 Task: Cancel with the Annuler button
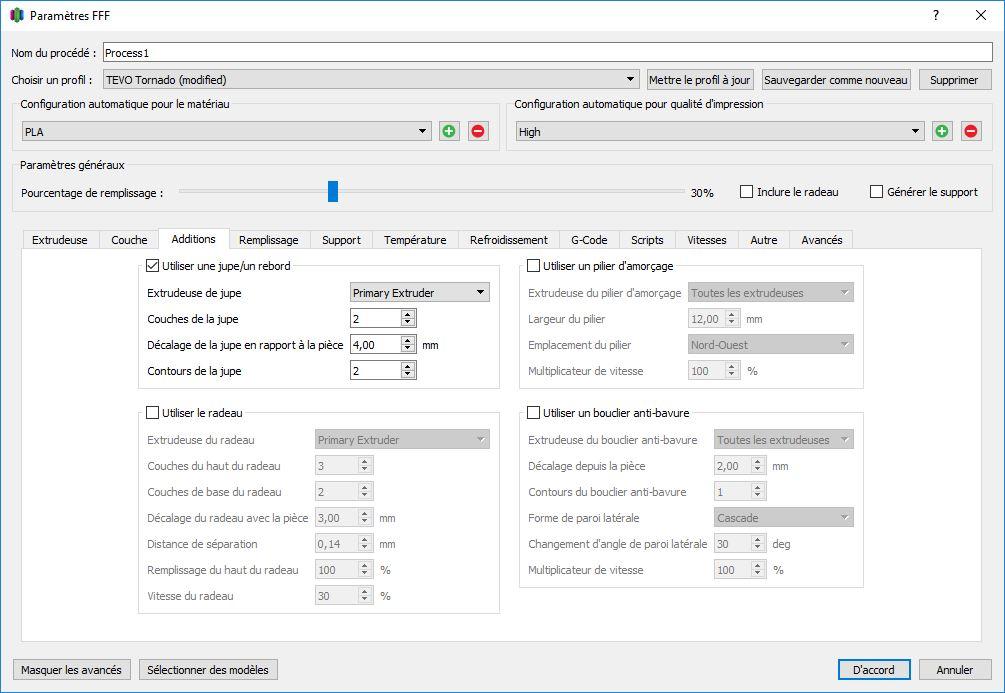(954, 669)
